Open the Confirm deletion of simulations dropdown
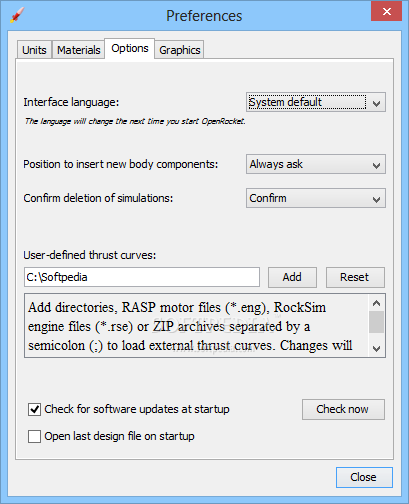The image size is (409, 504). click(x=316, y=198)
